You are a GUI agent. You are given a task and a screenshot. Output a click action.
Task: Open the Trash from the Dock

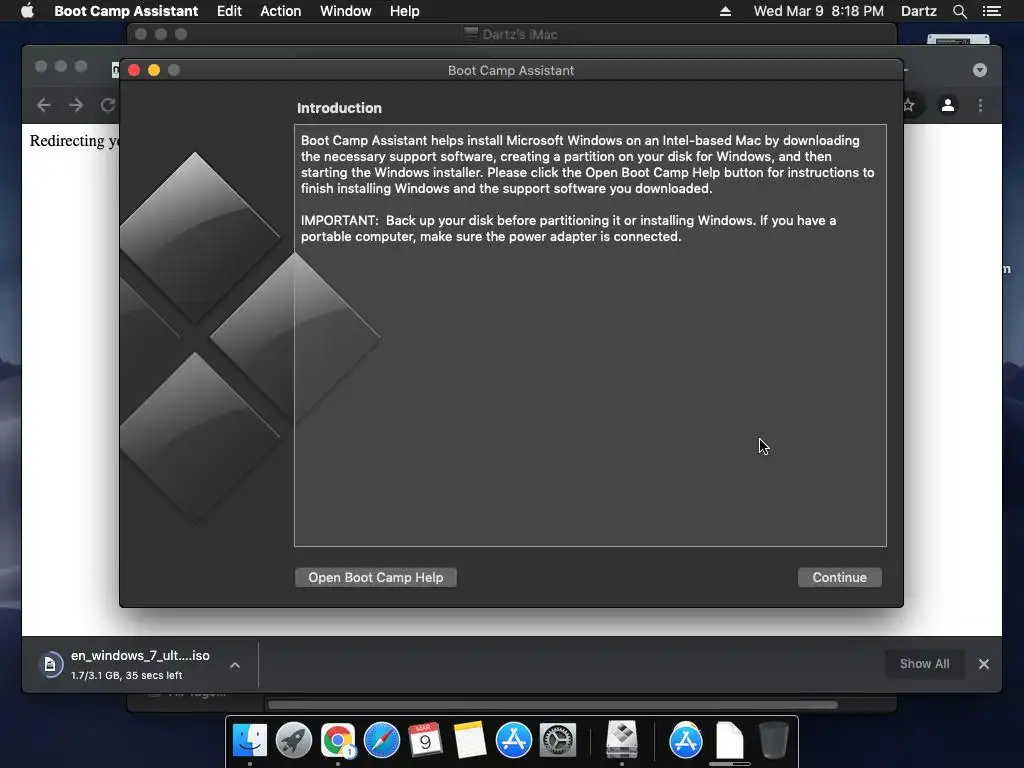click(774, 740)
